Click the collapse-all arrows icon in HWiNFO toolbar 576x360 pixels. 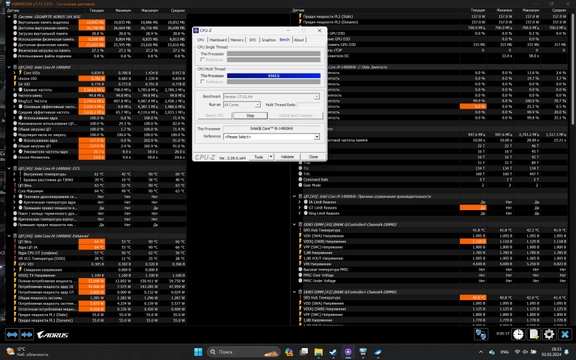pos(27,335)
